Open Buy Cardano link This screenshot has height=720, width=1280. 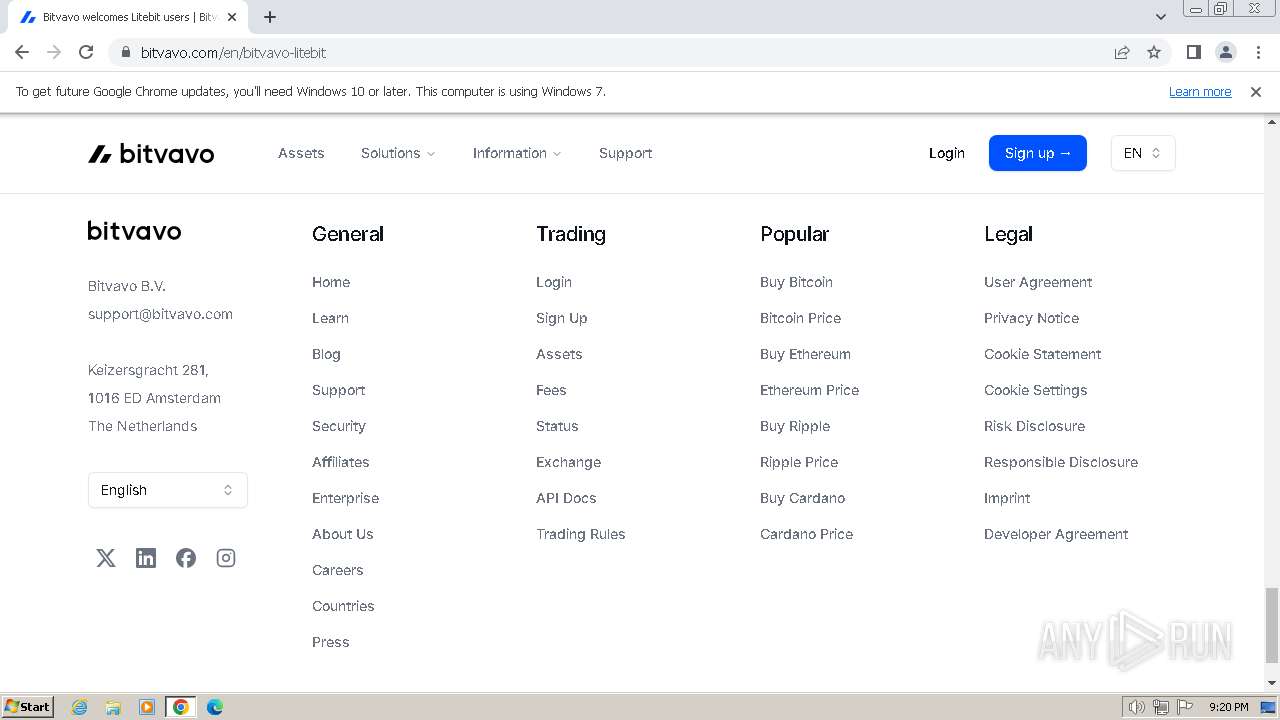click(803, 498)
